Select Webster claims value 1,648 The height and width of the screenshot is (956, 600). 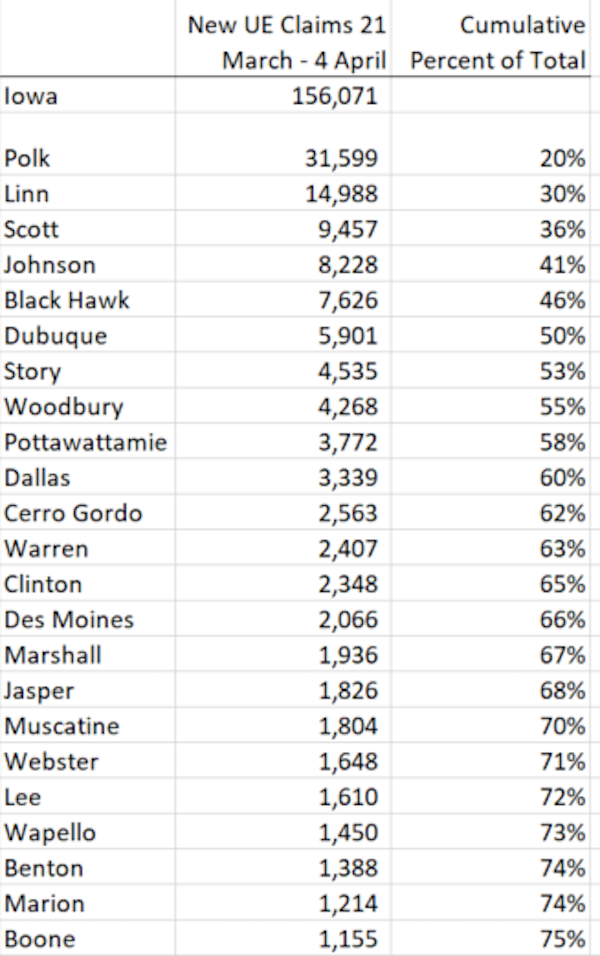pyautogui.click(x=283, y=761)
